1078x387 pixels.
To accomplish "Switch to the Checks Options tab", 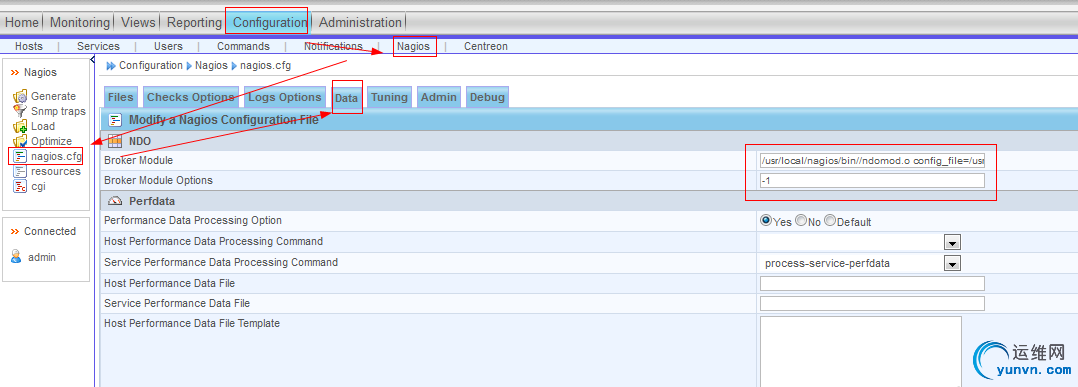I will click(190, 97).
